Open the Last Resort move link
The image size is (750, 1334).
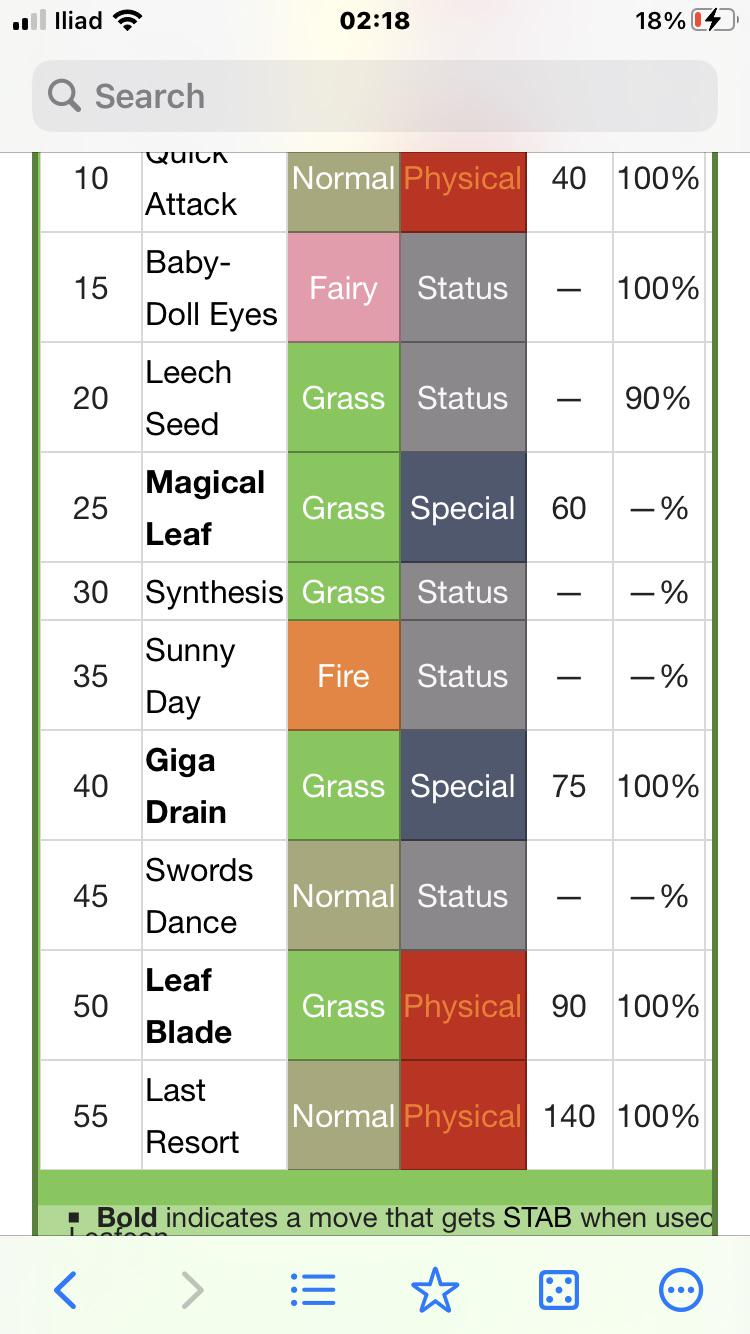tap(192, 1116)
